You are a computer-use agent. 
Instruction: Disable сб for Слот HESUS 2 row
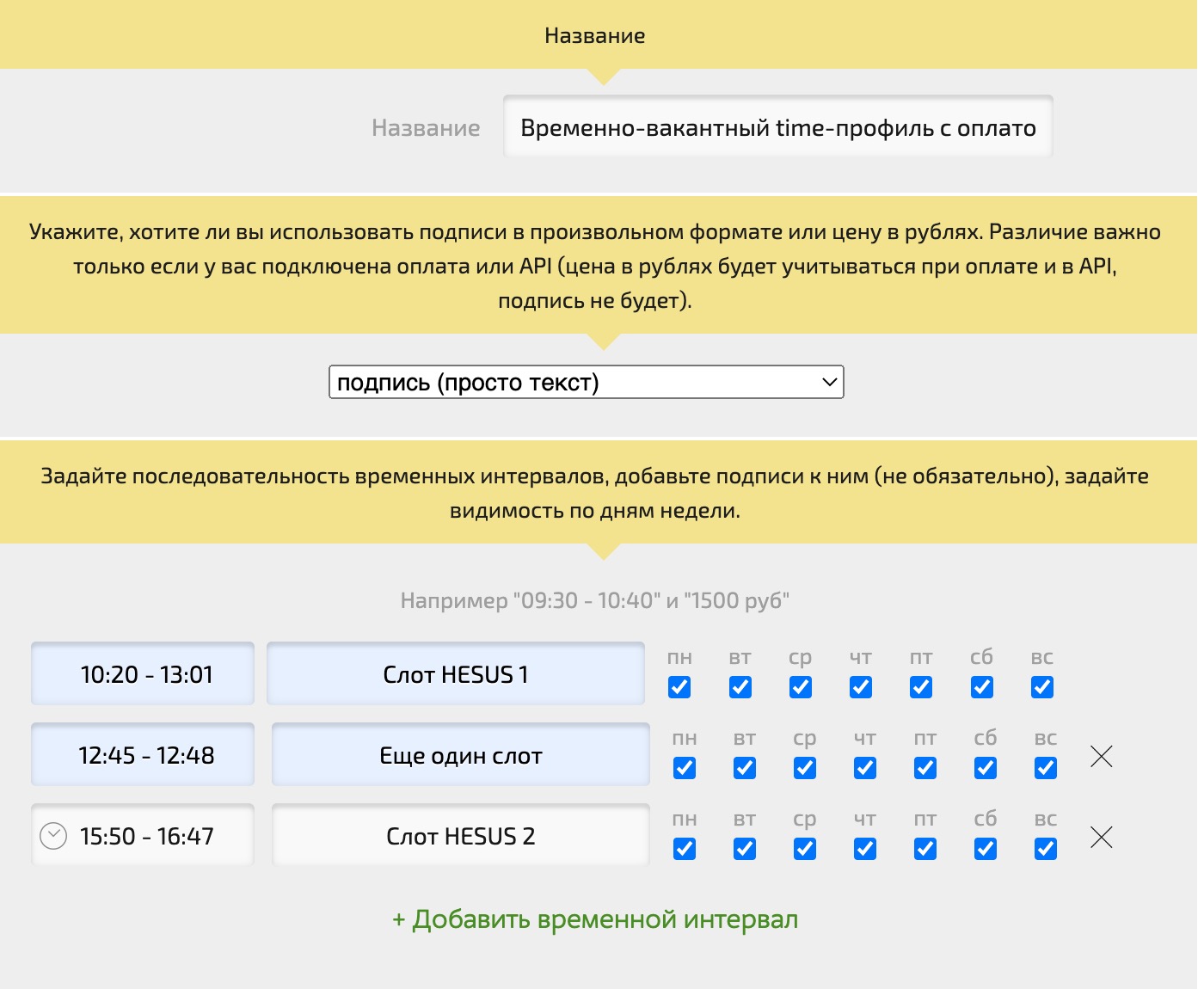click(986, 849)
